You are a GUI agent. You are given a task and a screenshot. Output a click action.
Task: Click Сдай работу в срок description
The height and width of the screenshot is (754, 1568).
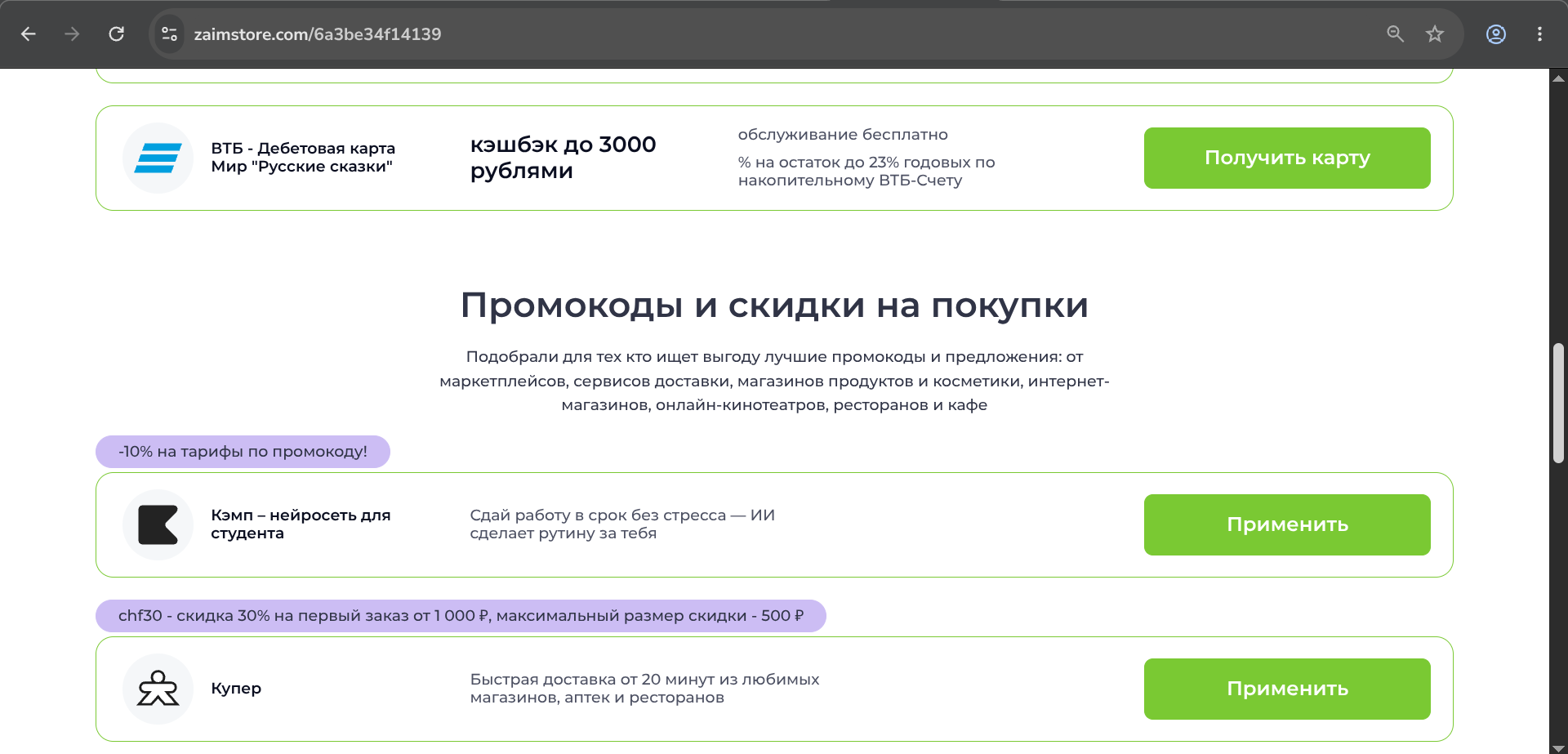click(622, 524)
